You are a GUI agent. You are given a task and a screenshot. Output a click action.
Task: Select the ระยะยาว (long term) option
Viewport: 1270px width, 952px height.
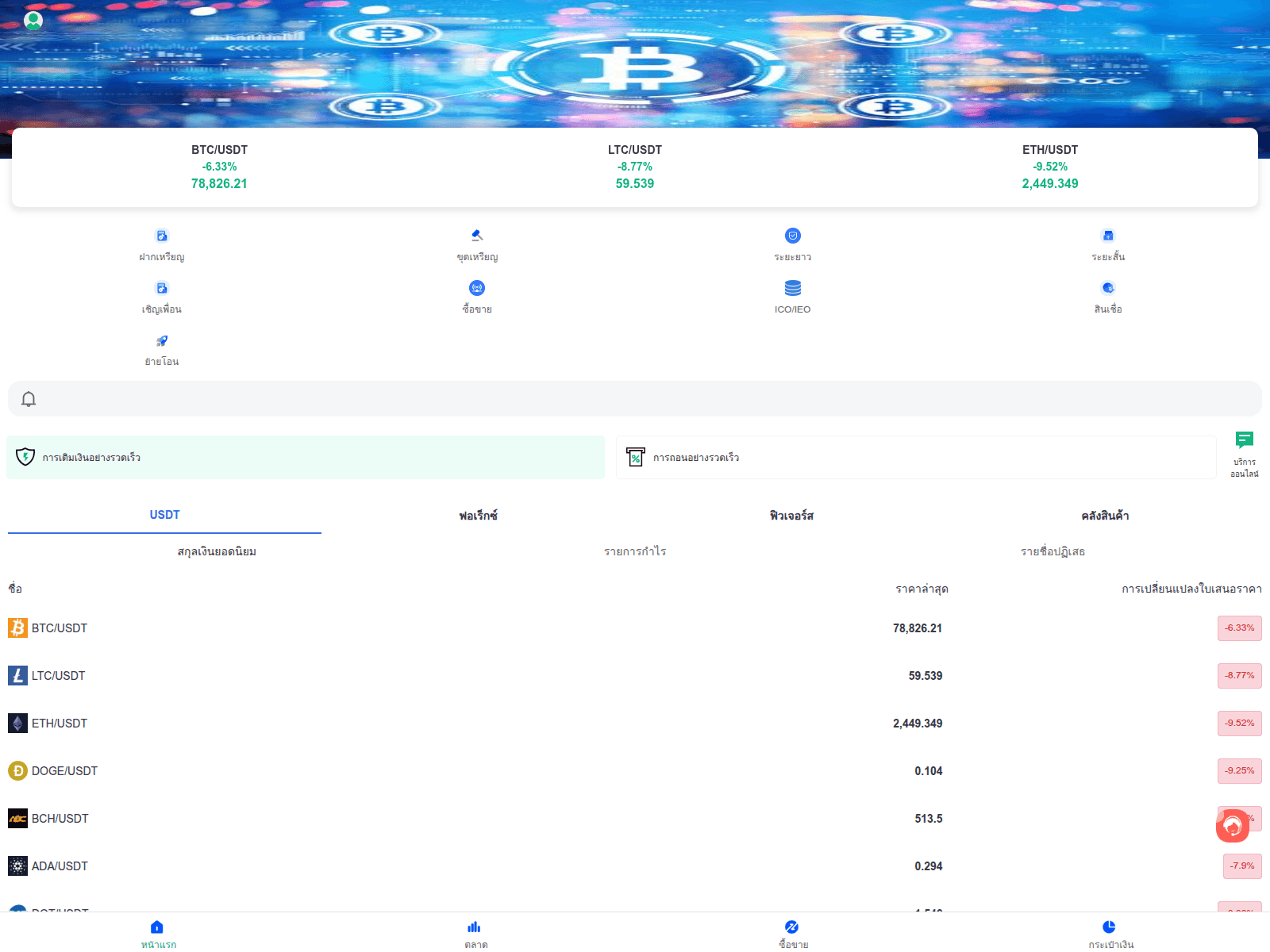coord(792,242)
